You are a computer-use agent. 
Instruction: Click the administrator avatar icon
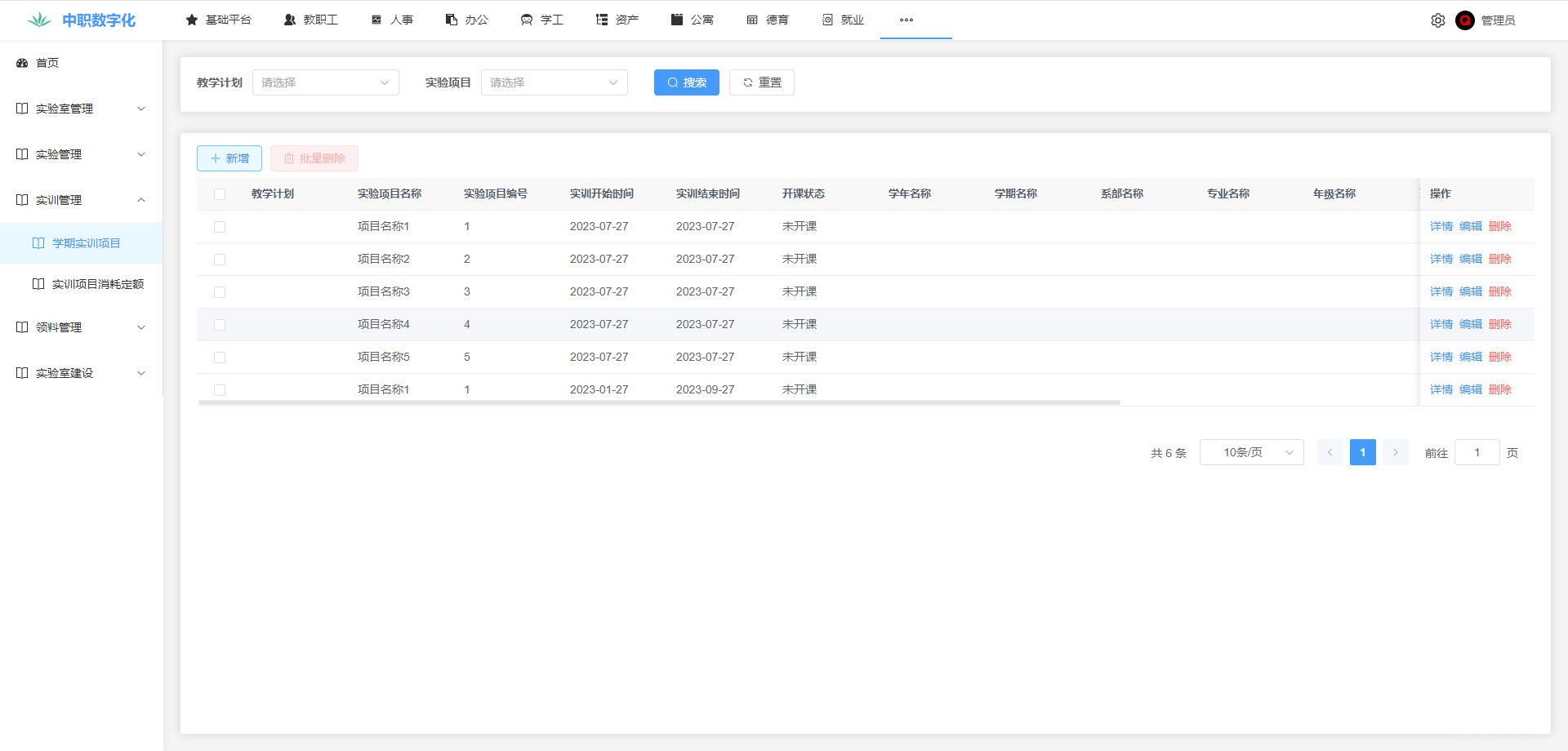[x=1464, y=20]
